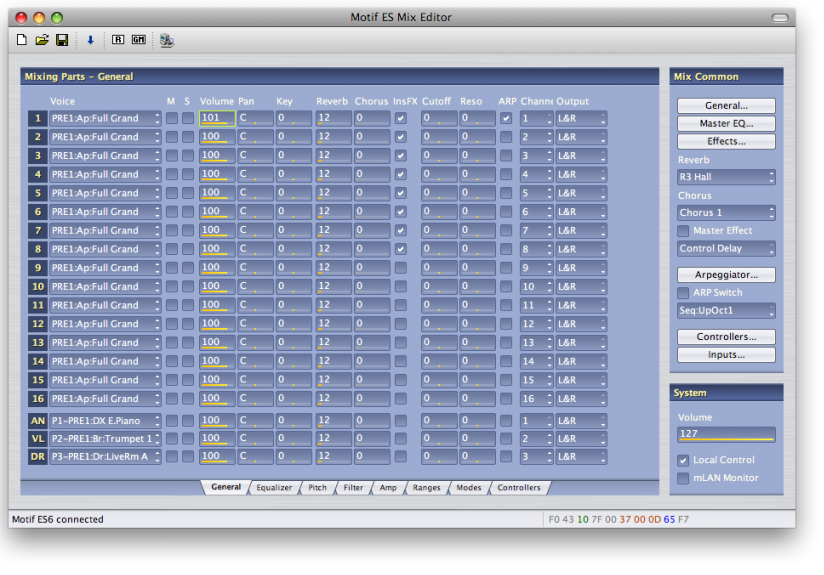The height and width of the screenshot is (575, 824).
Task: Click the computer device setup toolbar icon
Action: click(x=166, y=40)
